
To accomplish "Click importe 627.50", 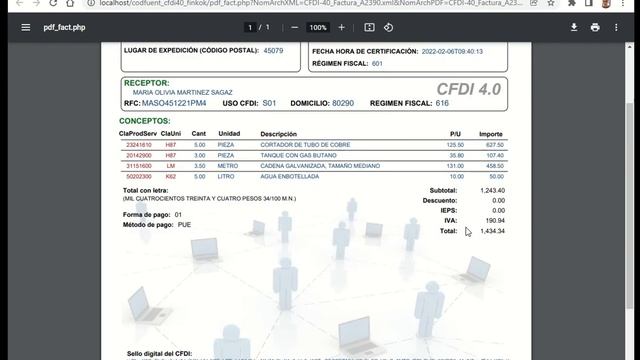I will [495, 145].
